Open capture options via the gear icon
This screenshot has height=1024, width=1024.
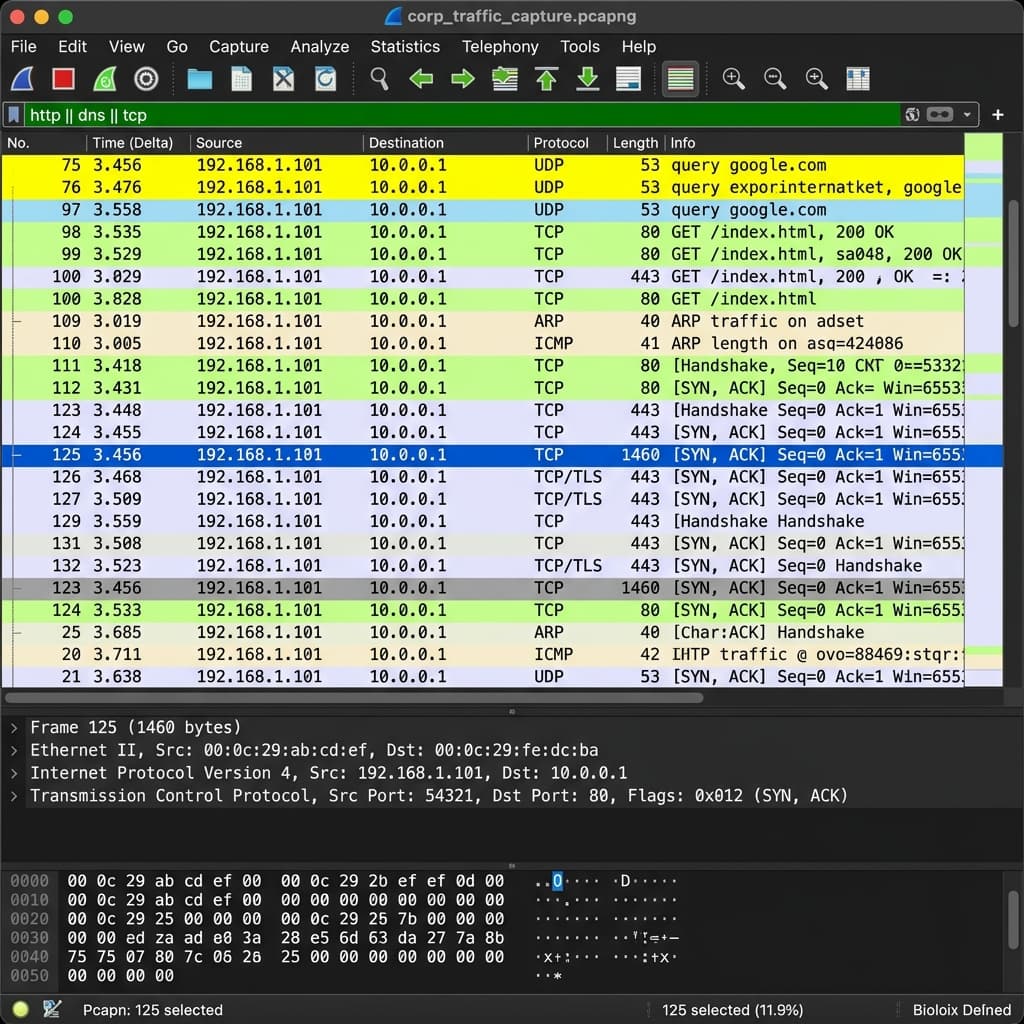145,79
